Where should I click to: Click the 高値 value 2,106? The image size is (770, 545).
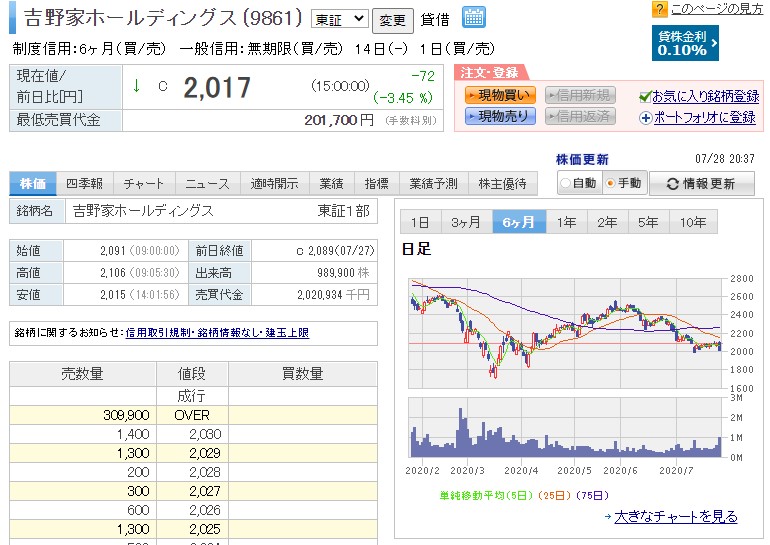(x=113, y=272)
